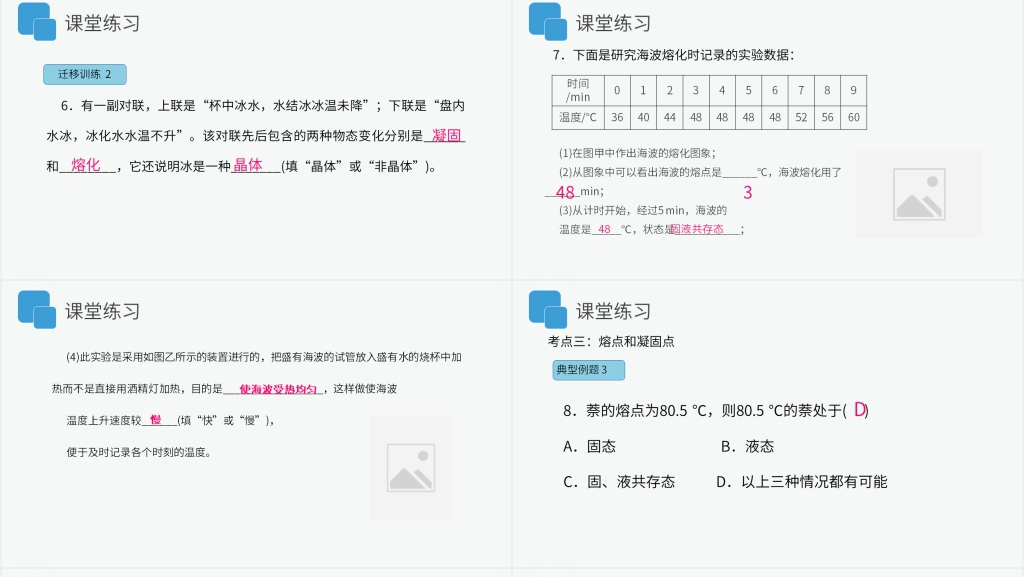Expand the 典型例题 3 badge
1024x577 pixels.
coord(588,369)
